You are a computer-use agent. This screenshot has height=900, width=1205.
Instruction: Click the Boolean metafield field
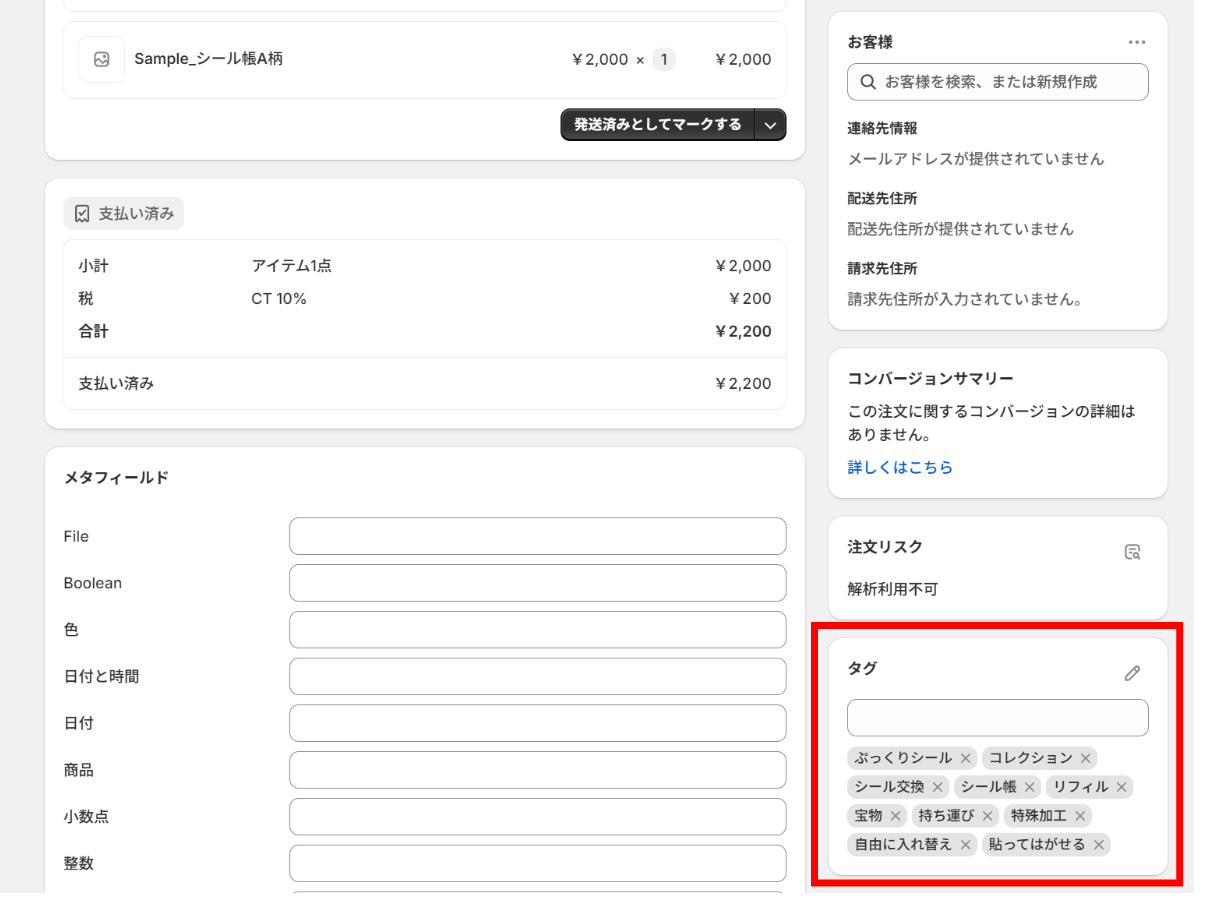coord(537,583)
